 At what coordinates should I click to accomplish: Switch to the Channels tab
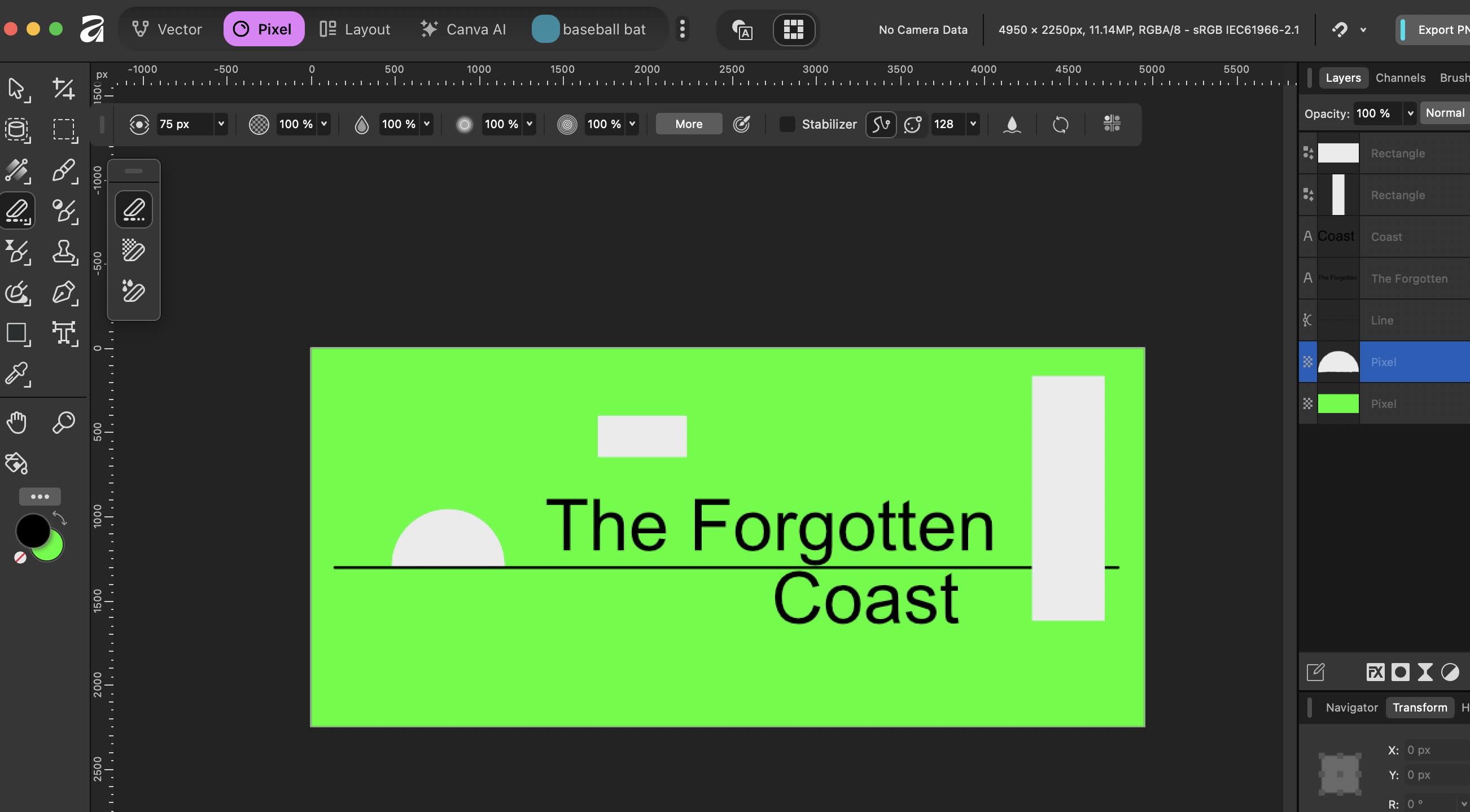coord(1401,77)
